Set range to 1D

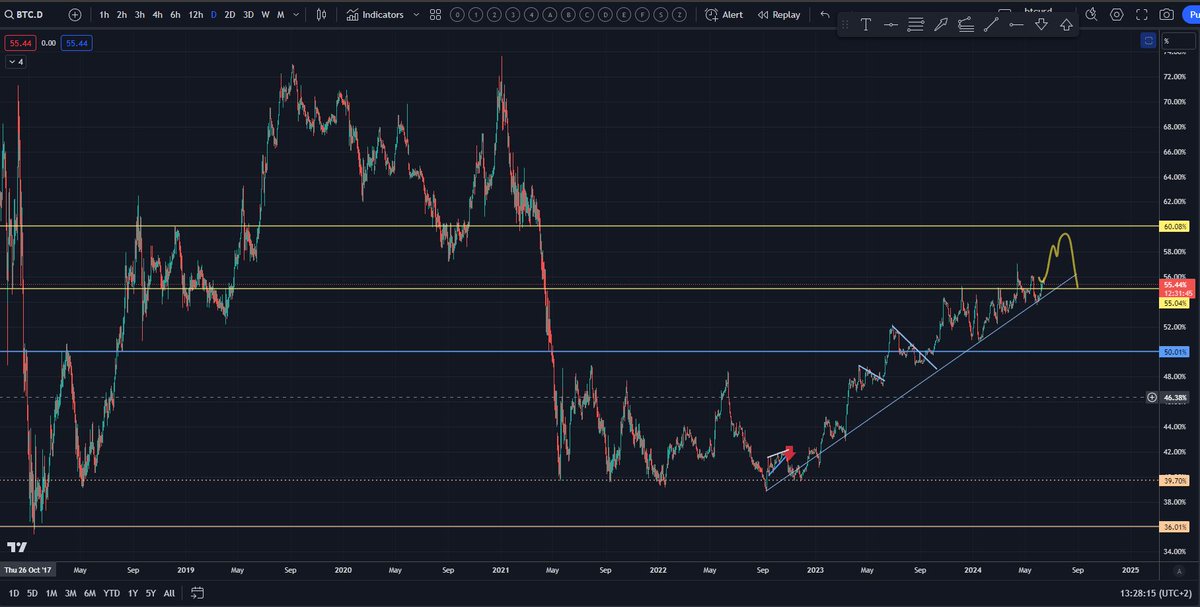14,593
